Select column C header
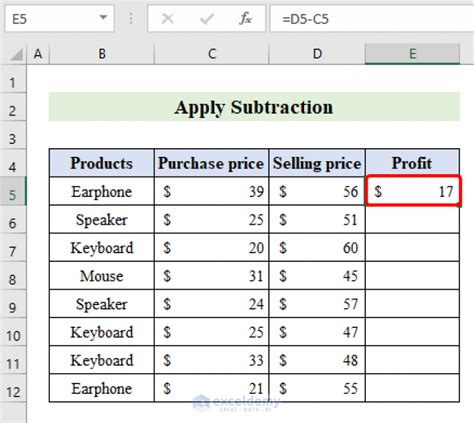Screen dimensions: 474x423 tap(212, 54)
